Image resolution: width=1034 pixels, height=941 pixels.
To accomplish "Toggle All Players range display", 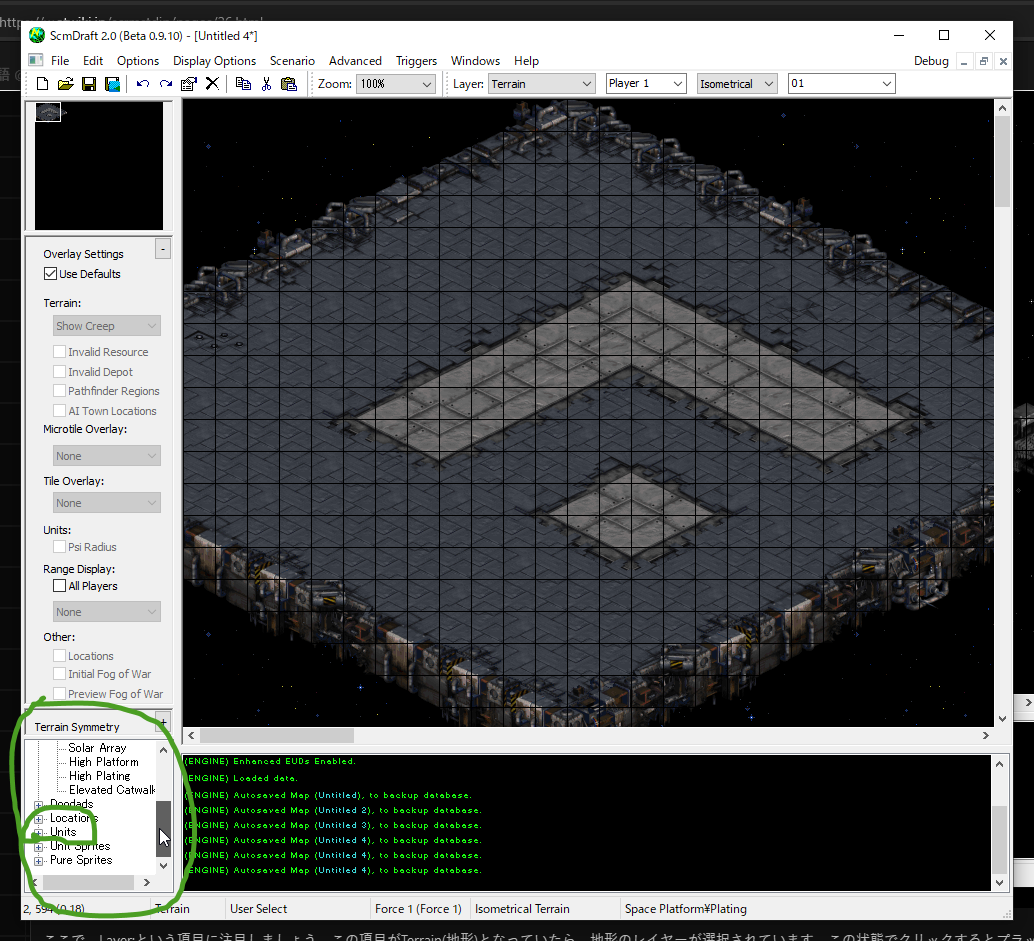I will pos(59,586).
